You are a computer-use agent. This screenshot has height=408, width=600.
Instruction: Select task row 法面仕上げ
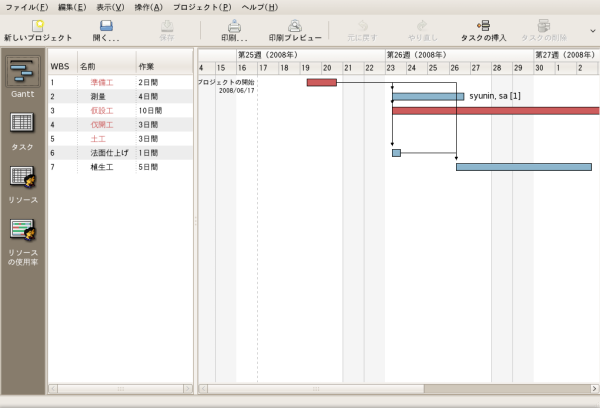(x=120, y=153)
